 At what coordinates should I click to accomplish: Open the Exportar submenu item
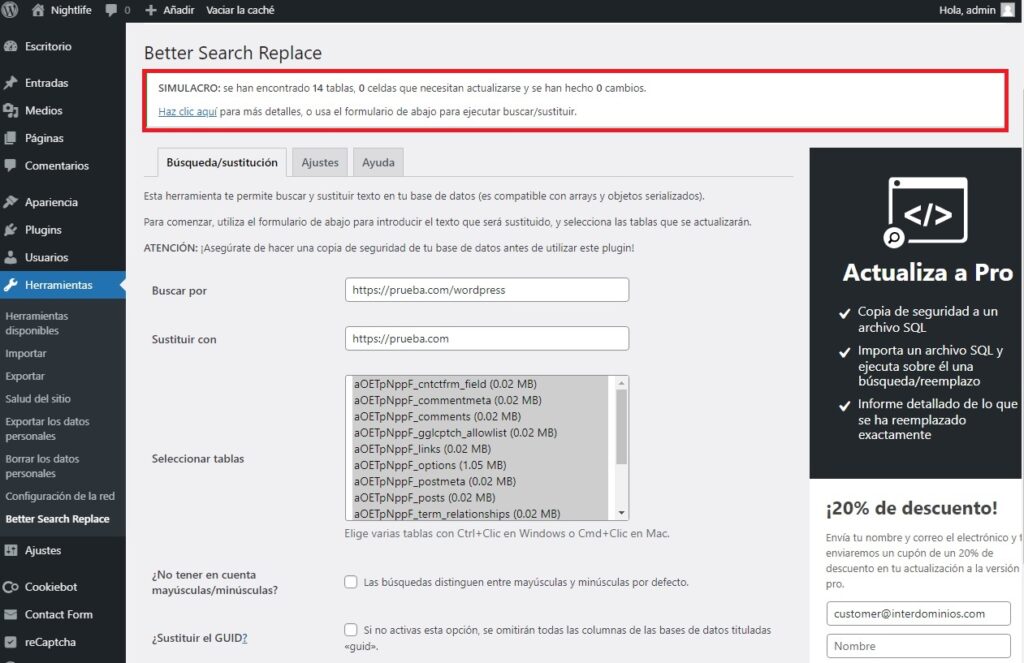click(x=25, y=376)
